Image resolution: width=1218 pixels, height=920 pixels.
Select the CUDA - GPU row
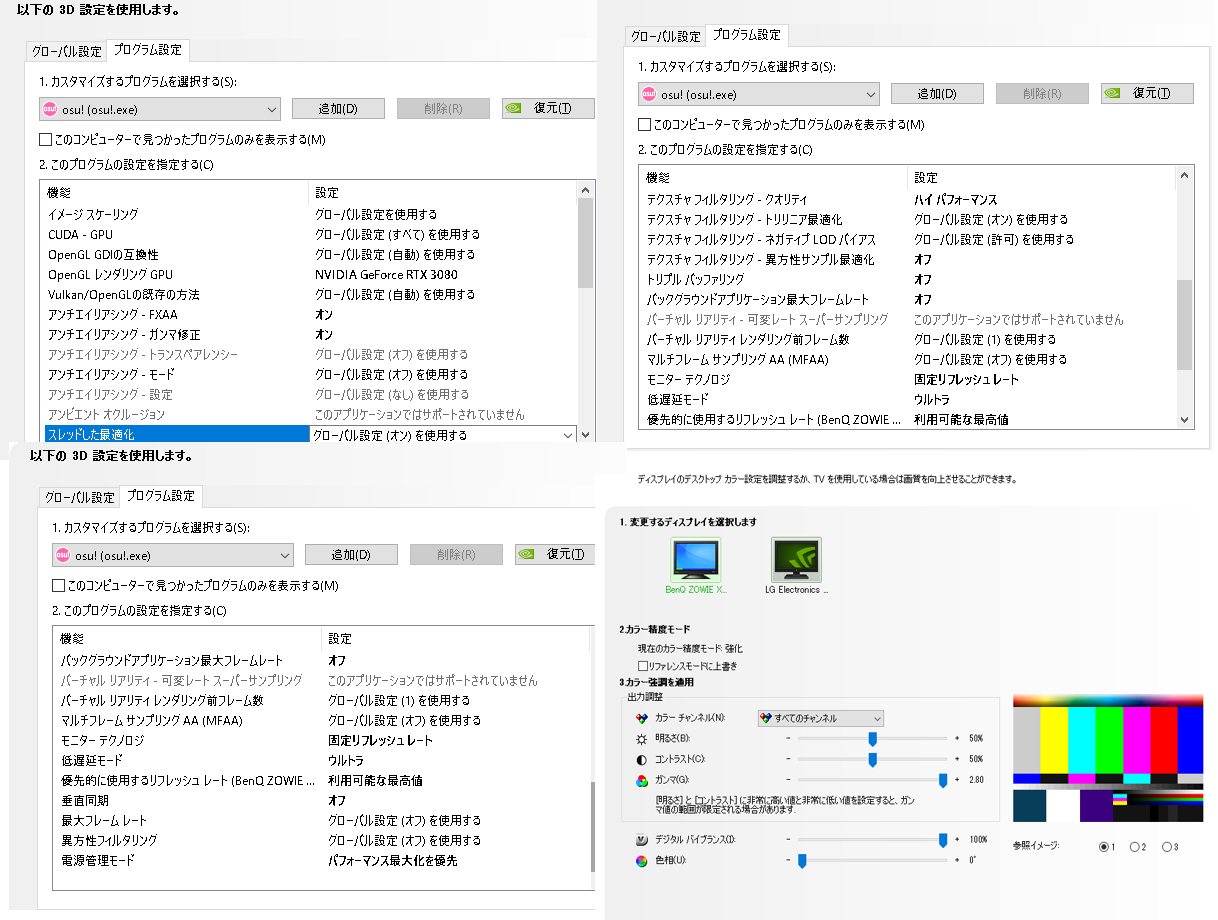(x=310, y=234)
